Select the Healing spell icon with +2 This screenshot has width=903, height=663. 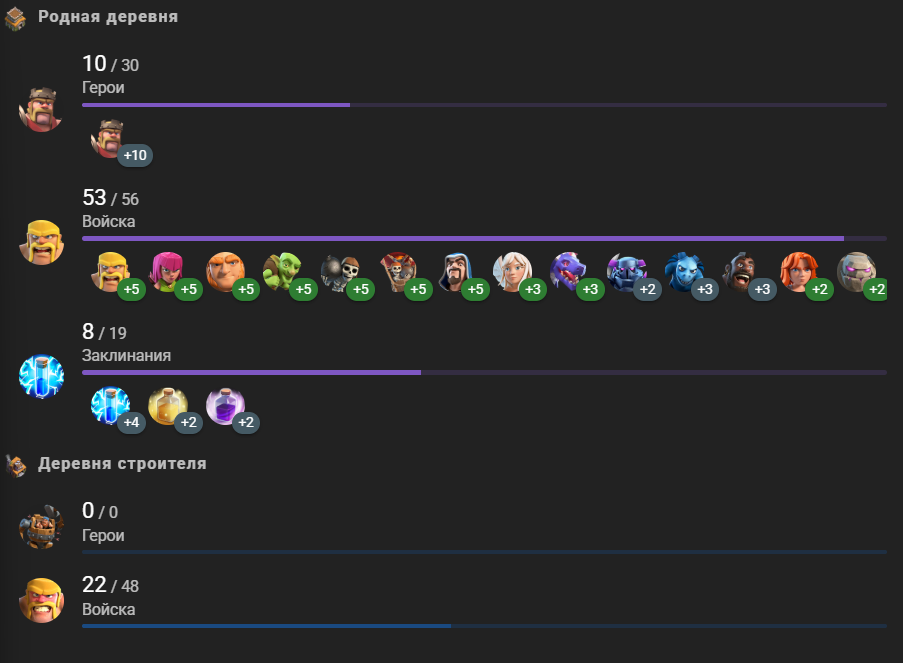[x=168, y=406]
